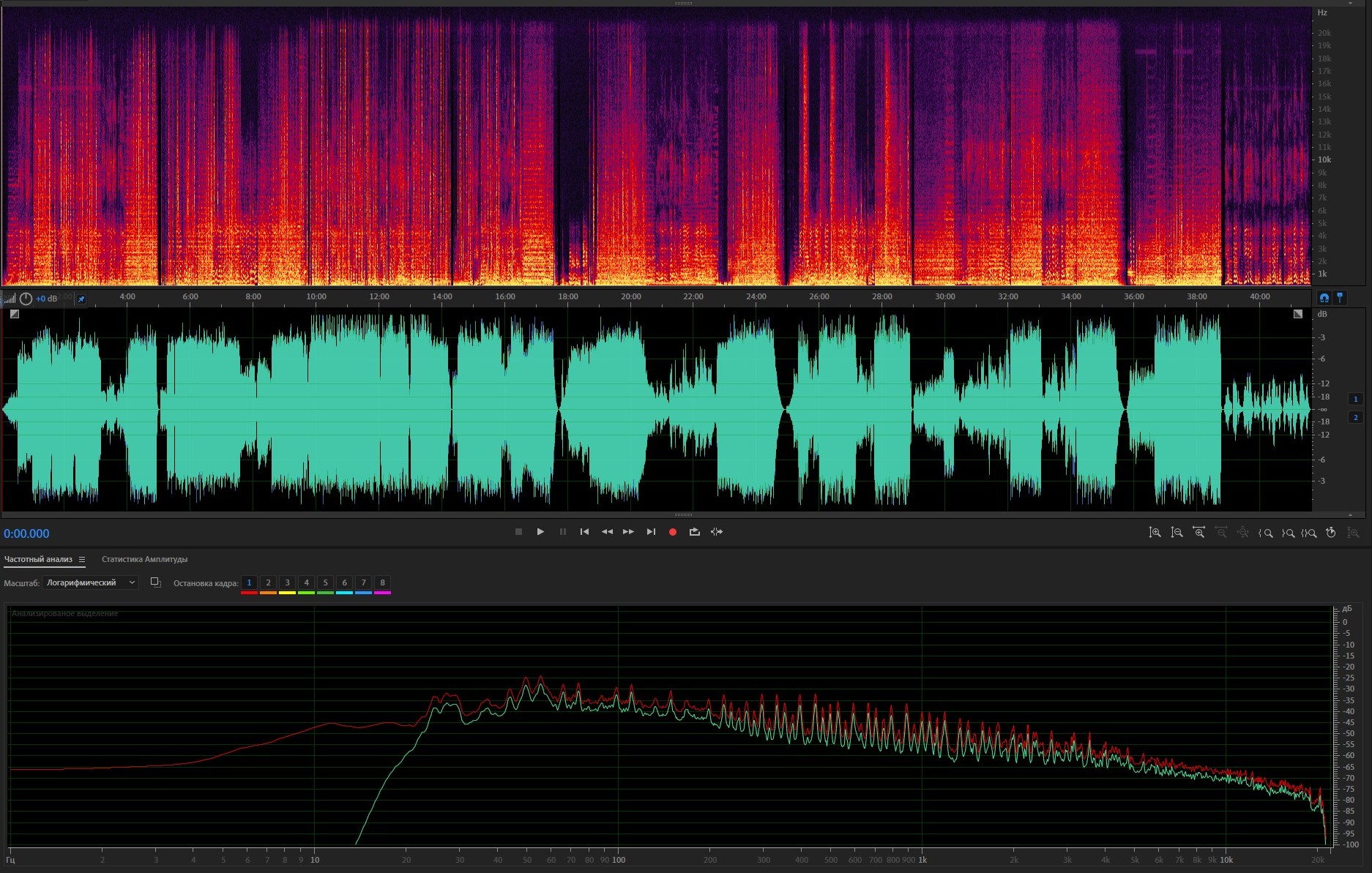This screenshot has width=1372, height=873.
Task: Click the current time display 0:00.000
Action: pos(27,533)
